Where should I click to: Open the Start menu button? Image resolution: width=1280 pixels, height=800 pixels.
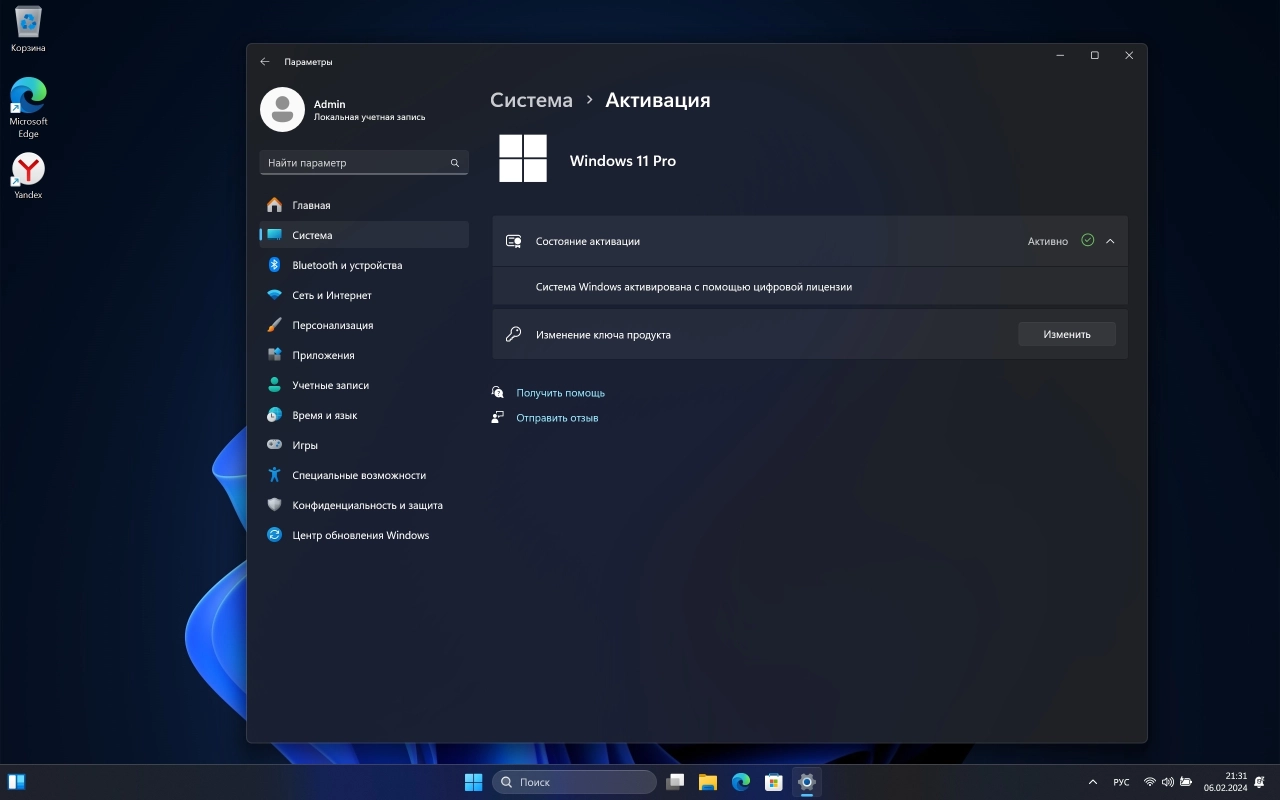pos(473,782)
